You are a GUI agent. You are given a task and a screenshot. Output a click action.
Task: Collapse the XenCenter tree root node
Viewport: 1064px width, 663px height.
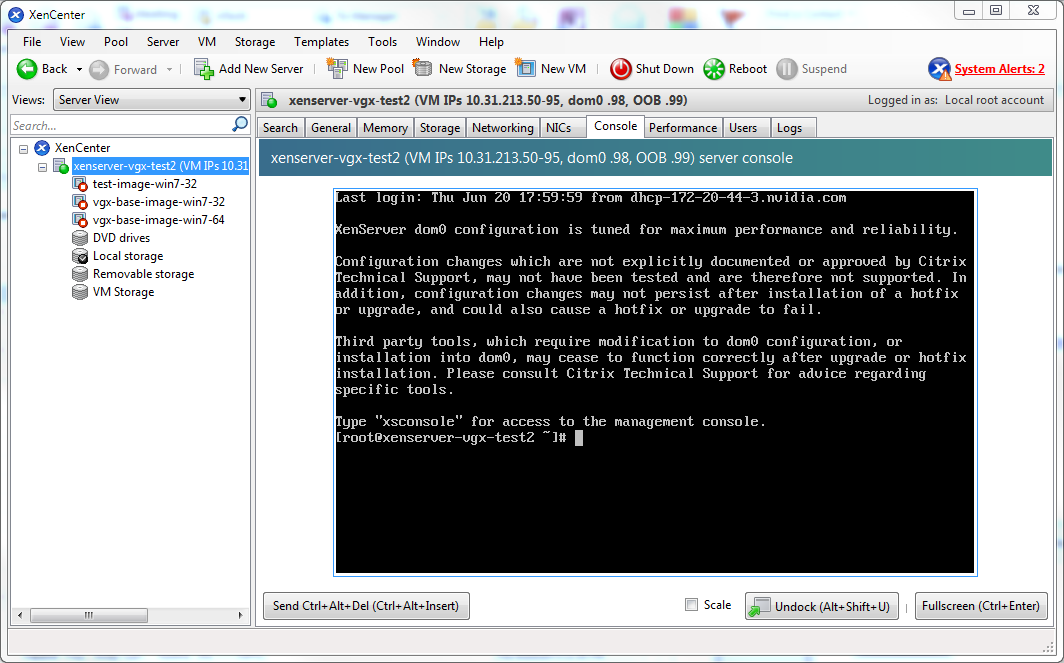(x=22, y=147)
